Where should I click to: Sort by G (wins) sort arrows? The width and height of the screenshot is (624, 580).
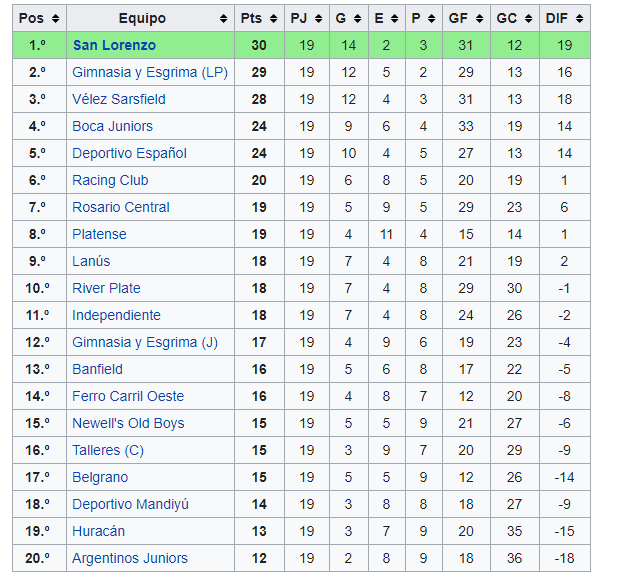tap(357, 18)
